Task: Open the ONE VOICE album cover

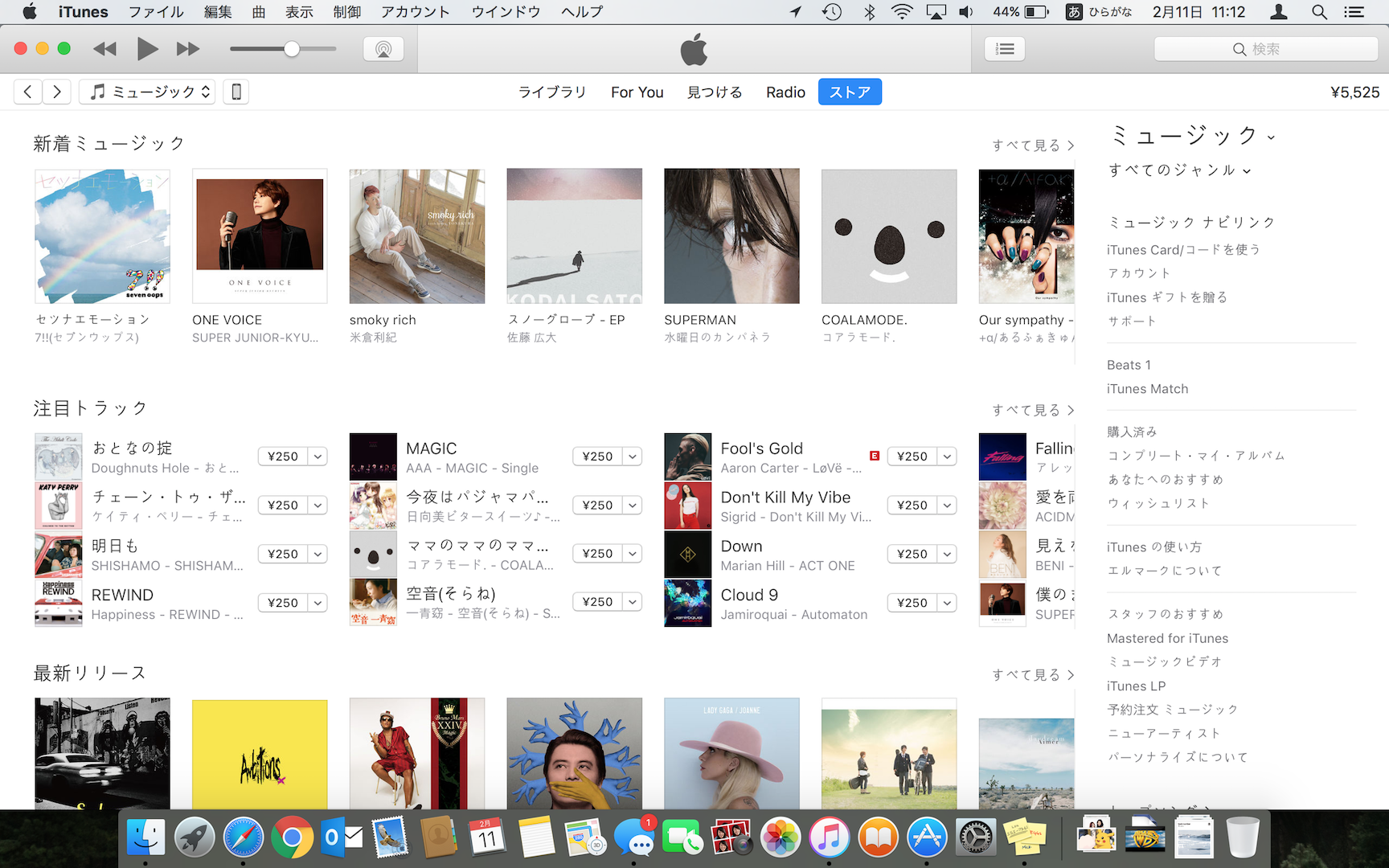Action: point(260,235)
